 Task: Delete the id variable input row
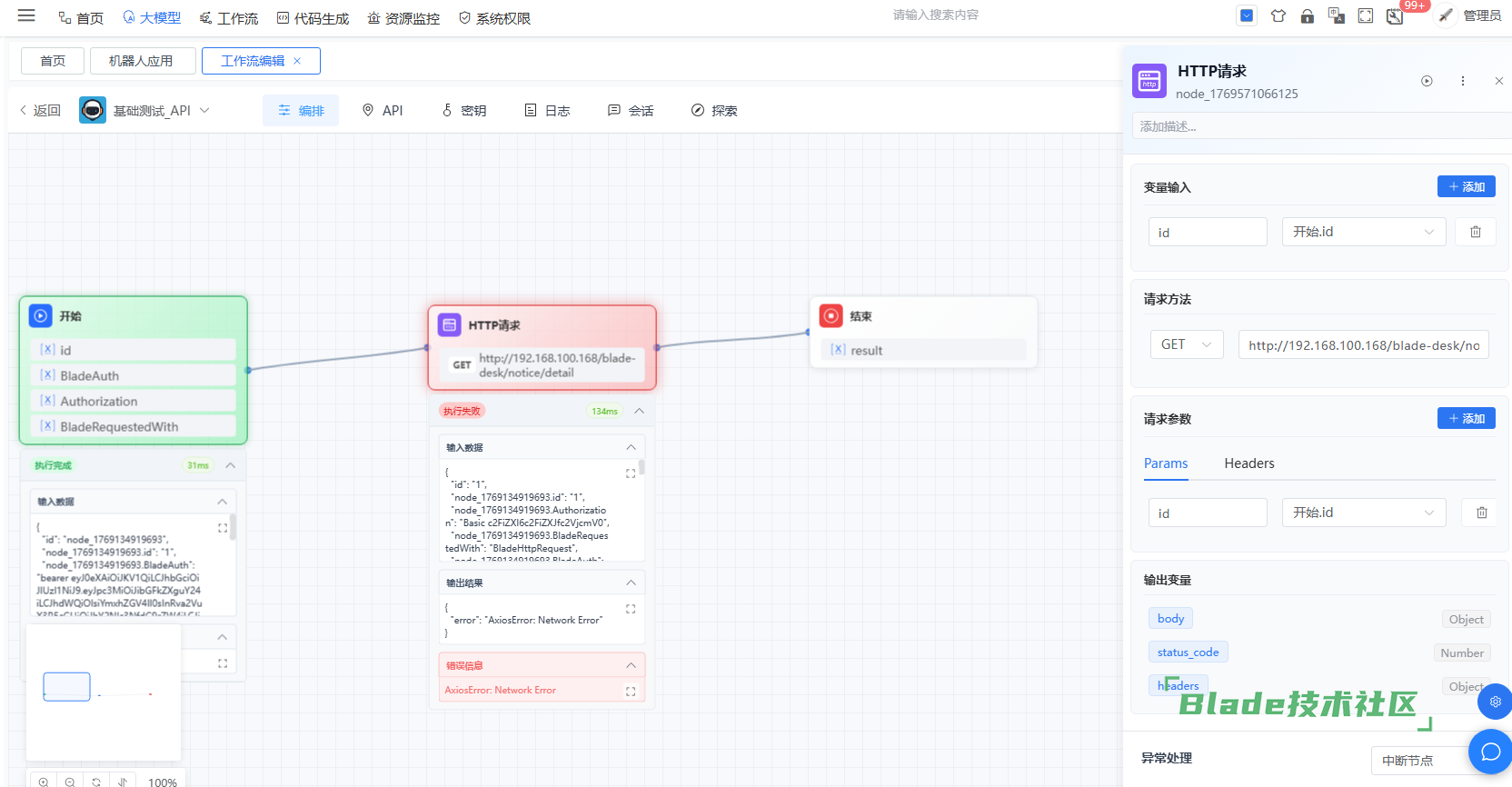tap(1476, 232)
